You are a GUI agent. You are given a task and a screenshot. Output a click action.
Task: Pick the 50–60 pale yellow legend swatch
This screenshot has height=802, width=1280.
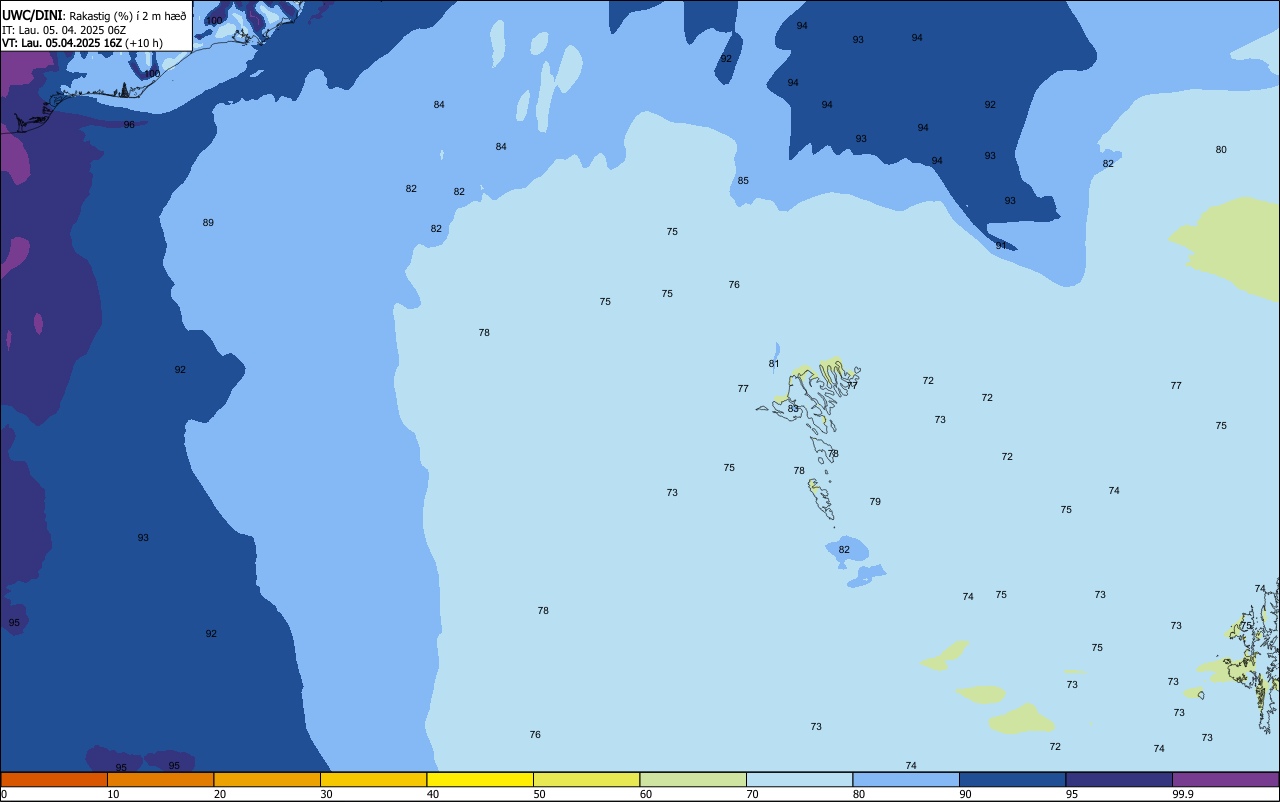click(x=586, y=779)
